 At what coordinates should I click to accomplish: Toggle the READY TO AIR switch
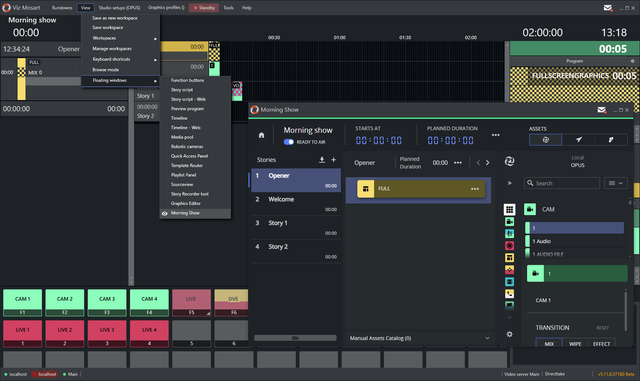click(x=289, y=142)
